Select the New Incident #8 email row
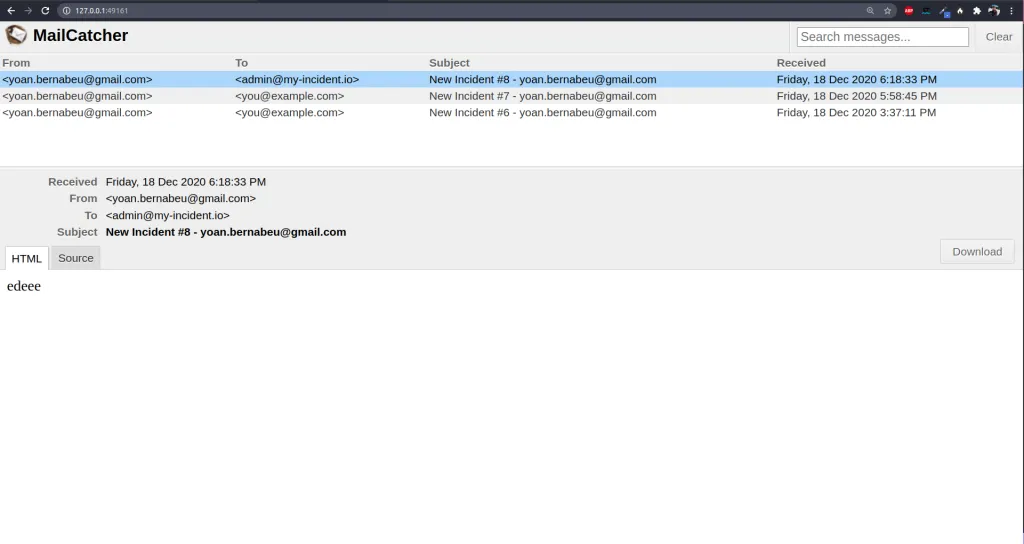The width and height of the screenshot is (1024, 544). 542,79
